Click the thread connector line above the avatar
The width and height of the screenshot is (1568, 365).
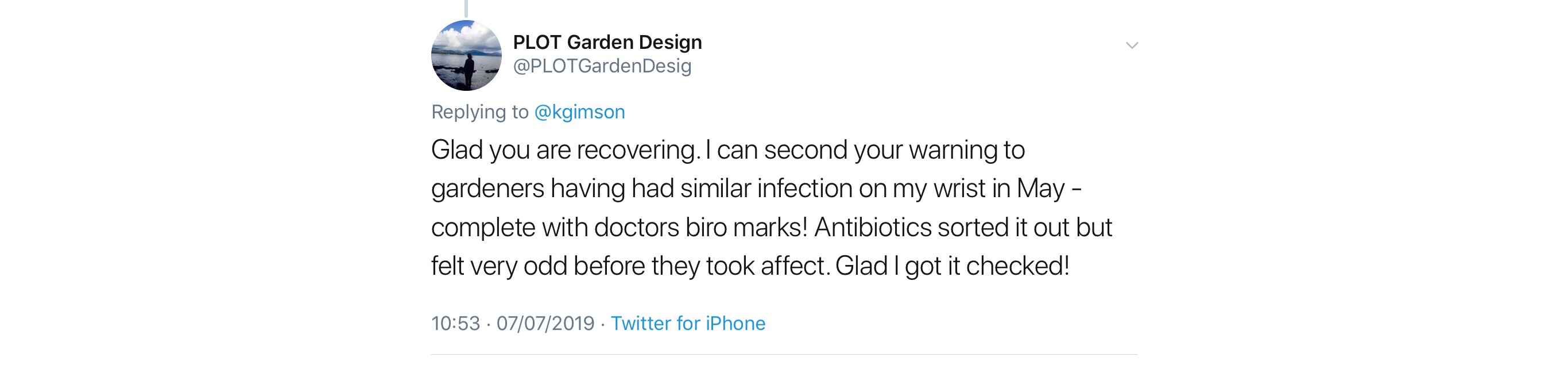tap(466, 8)
